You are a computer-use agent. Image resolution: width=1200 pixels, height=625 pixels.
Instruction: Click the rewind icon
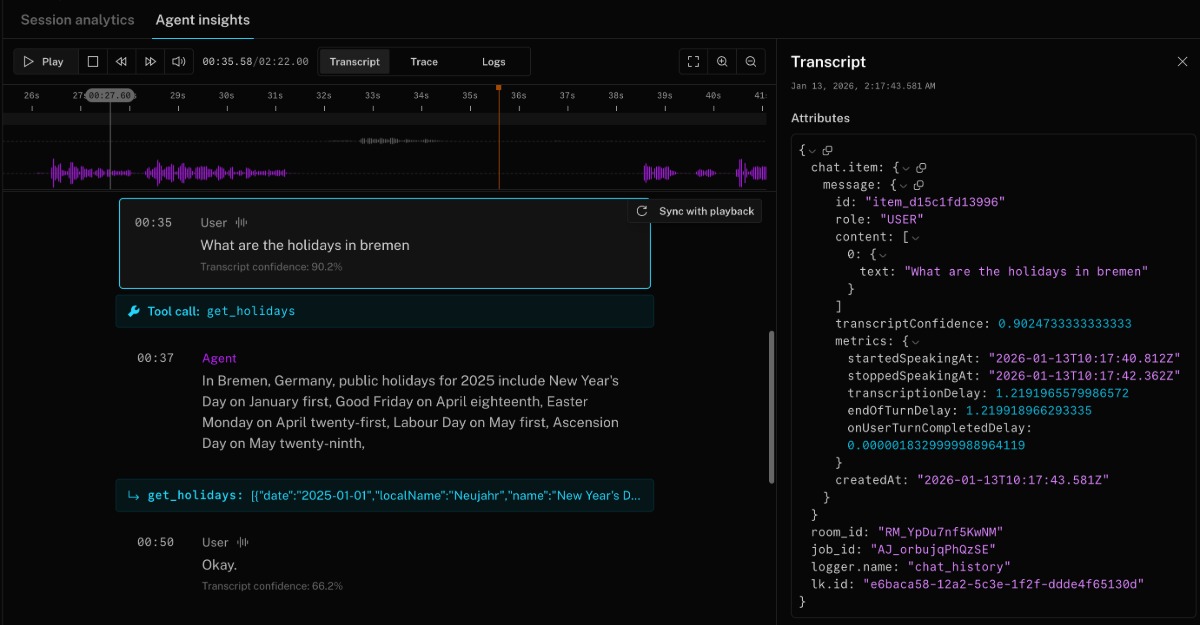121,62
